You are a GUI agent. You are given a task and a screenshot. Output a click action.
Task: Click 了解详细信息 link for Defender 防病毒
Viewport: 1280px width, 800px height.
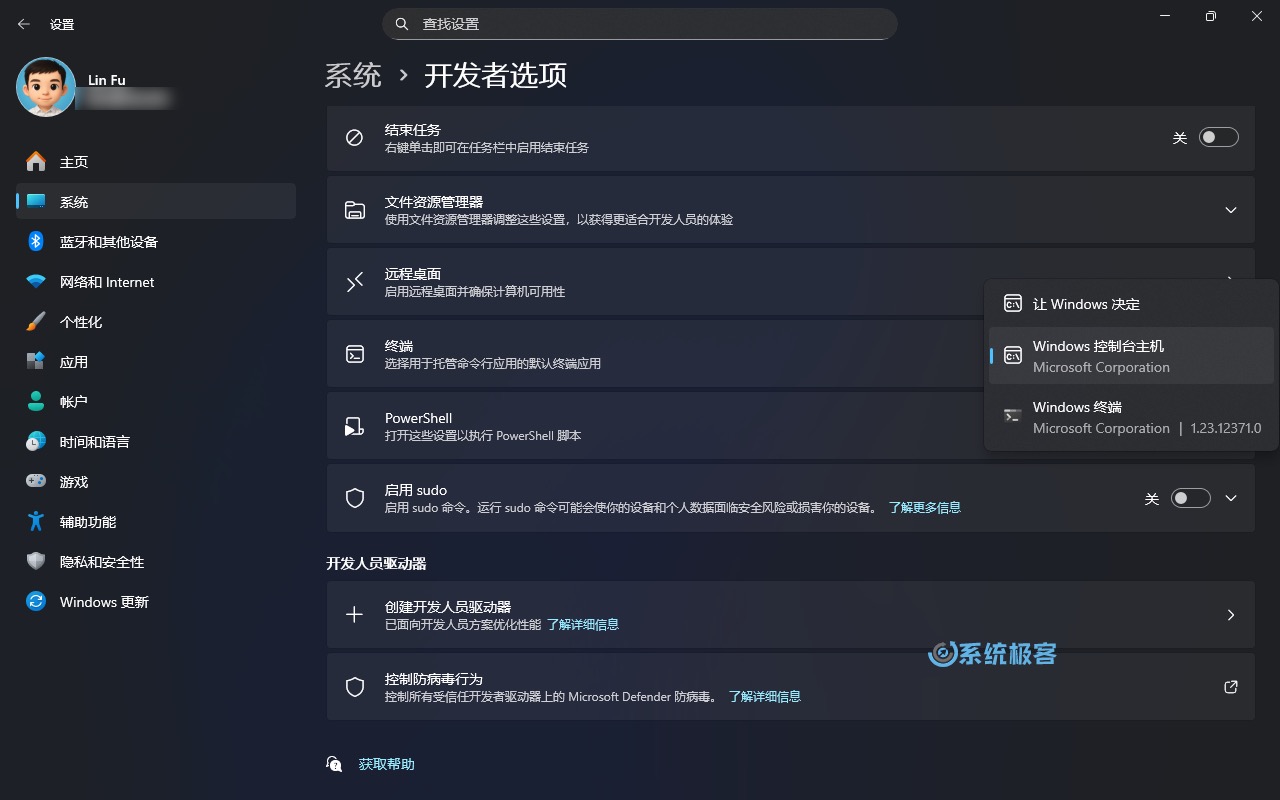pyautogui.click(x=765, y=697)
